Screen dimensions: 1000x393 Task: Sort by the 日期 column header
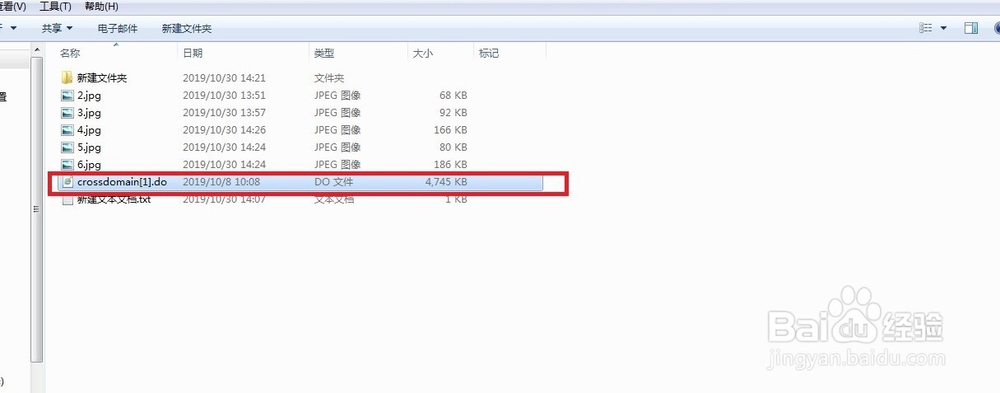click(193, 54)
